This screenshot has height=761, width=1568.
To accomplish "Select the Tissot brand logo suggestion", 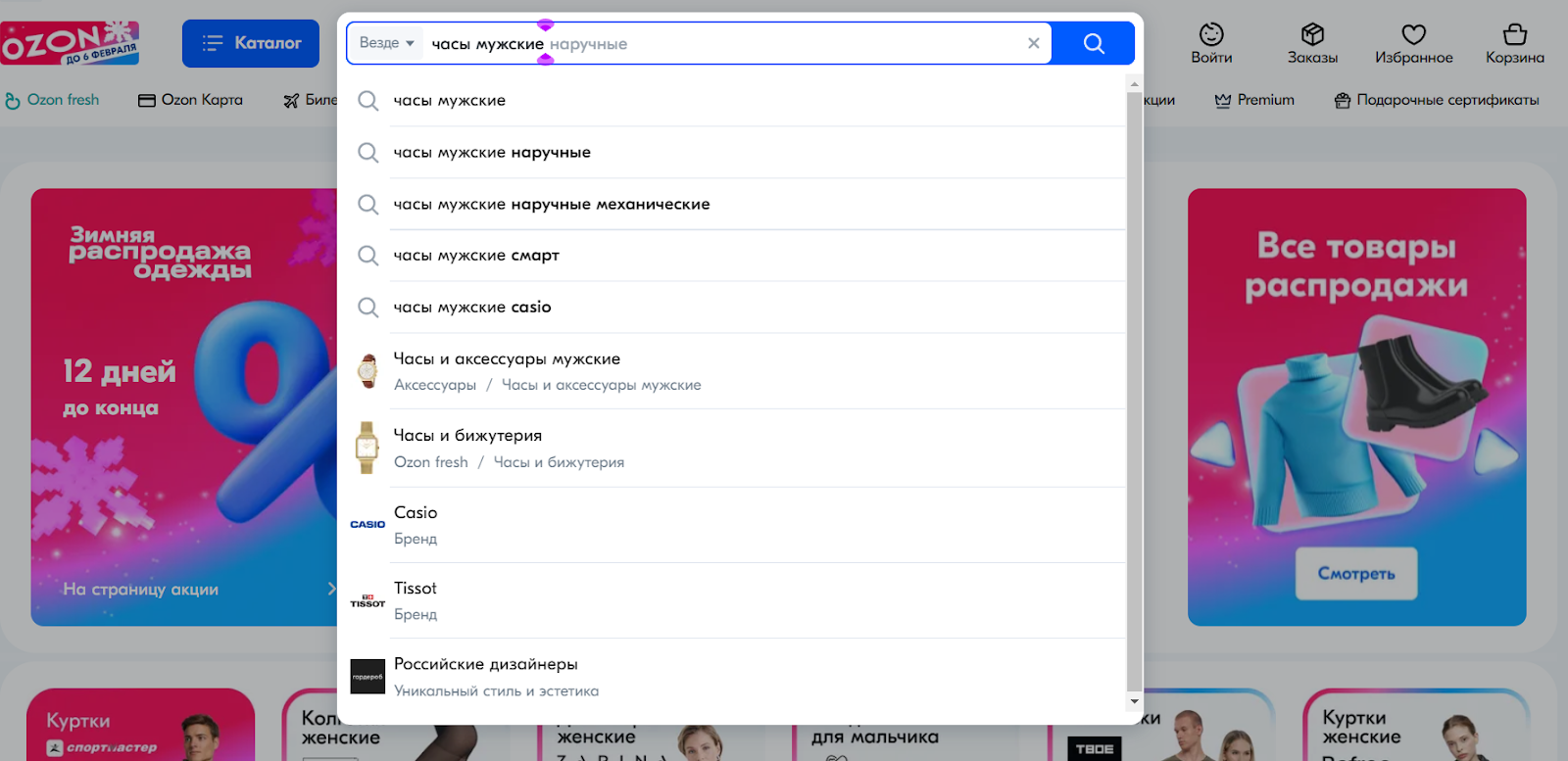I will 367,600.
